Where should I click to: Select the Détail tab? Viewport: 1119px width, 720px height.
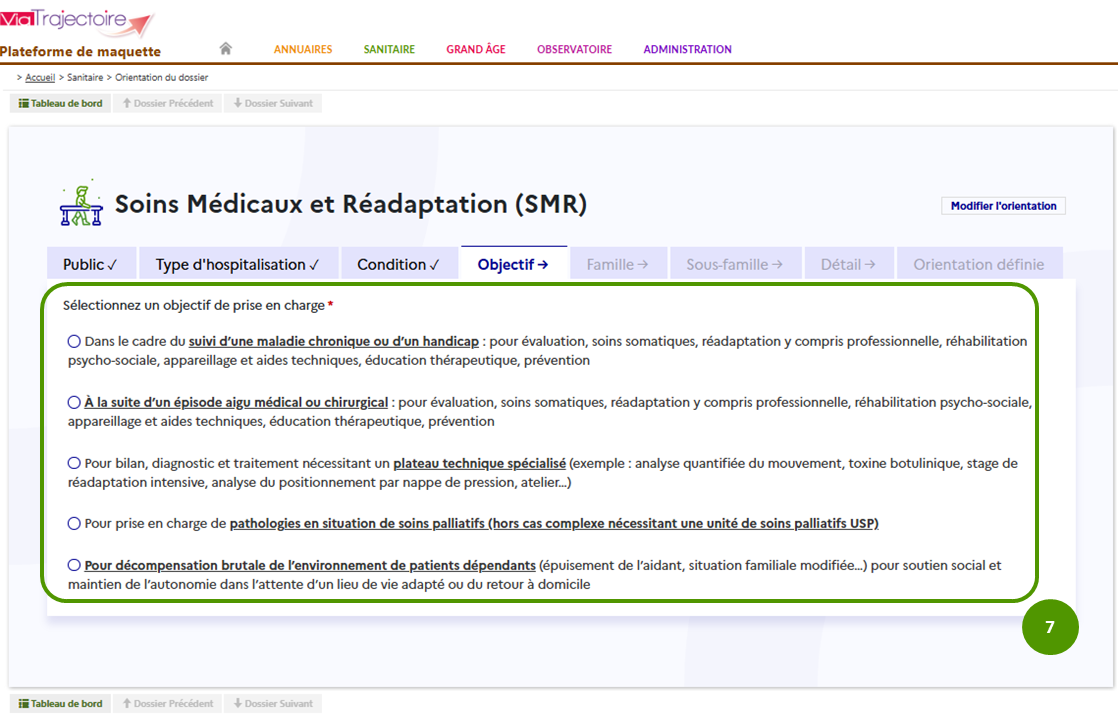(848, 264)
